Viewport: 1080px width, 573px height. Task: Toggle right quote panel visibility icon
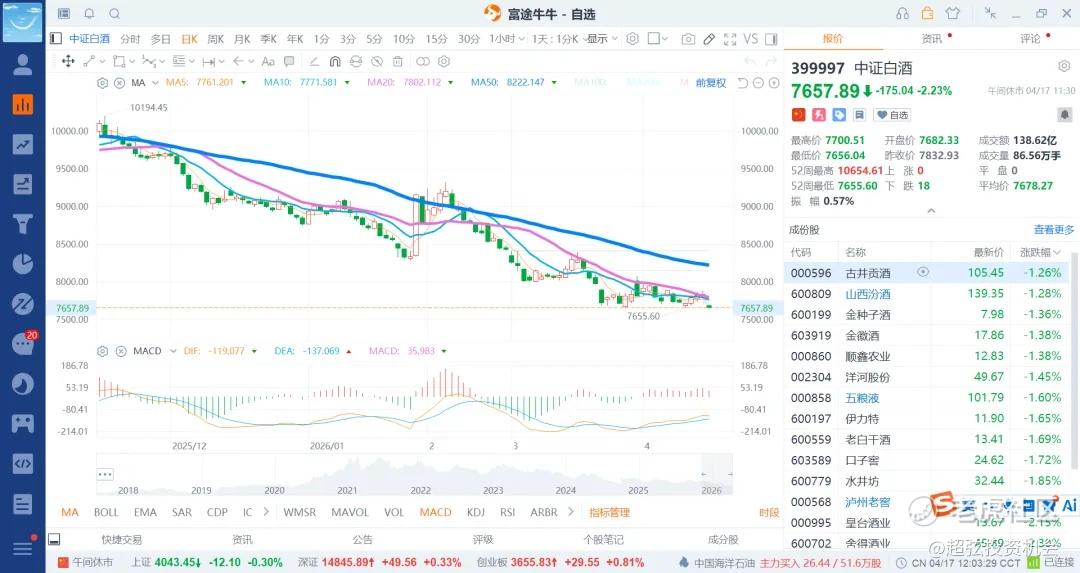(x=771, y=39)
